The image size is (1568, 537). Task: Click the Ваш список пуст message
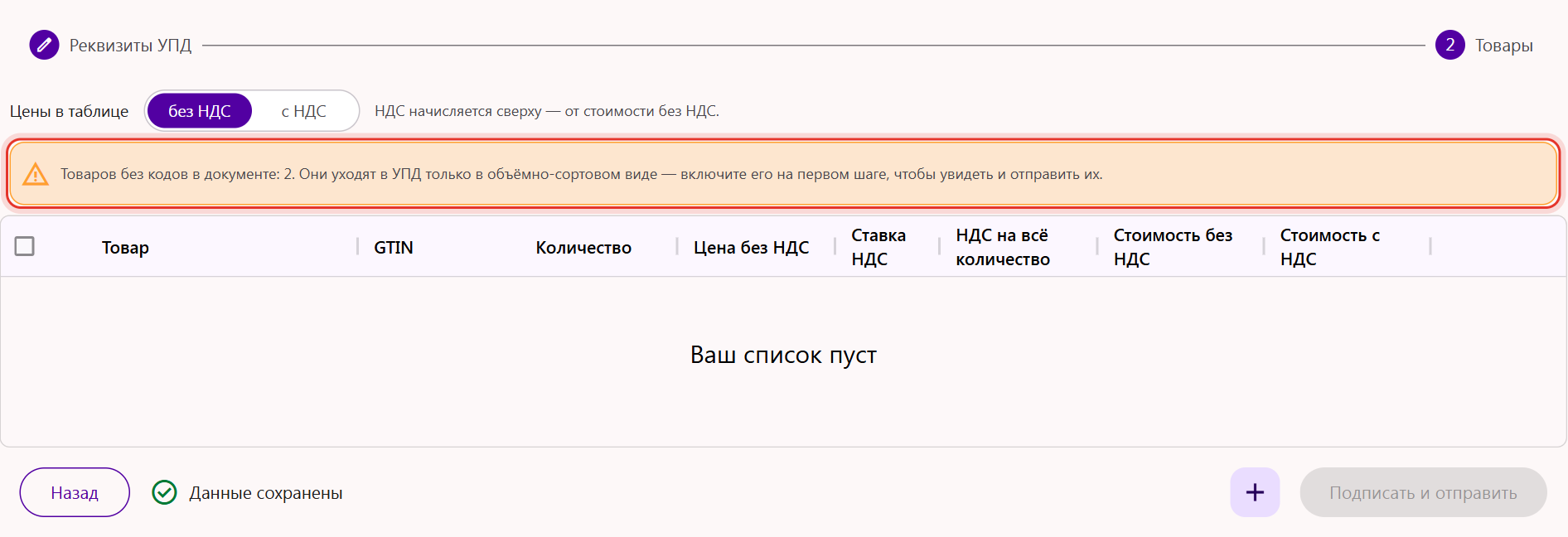tap(783, 355)
